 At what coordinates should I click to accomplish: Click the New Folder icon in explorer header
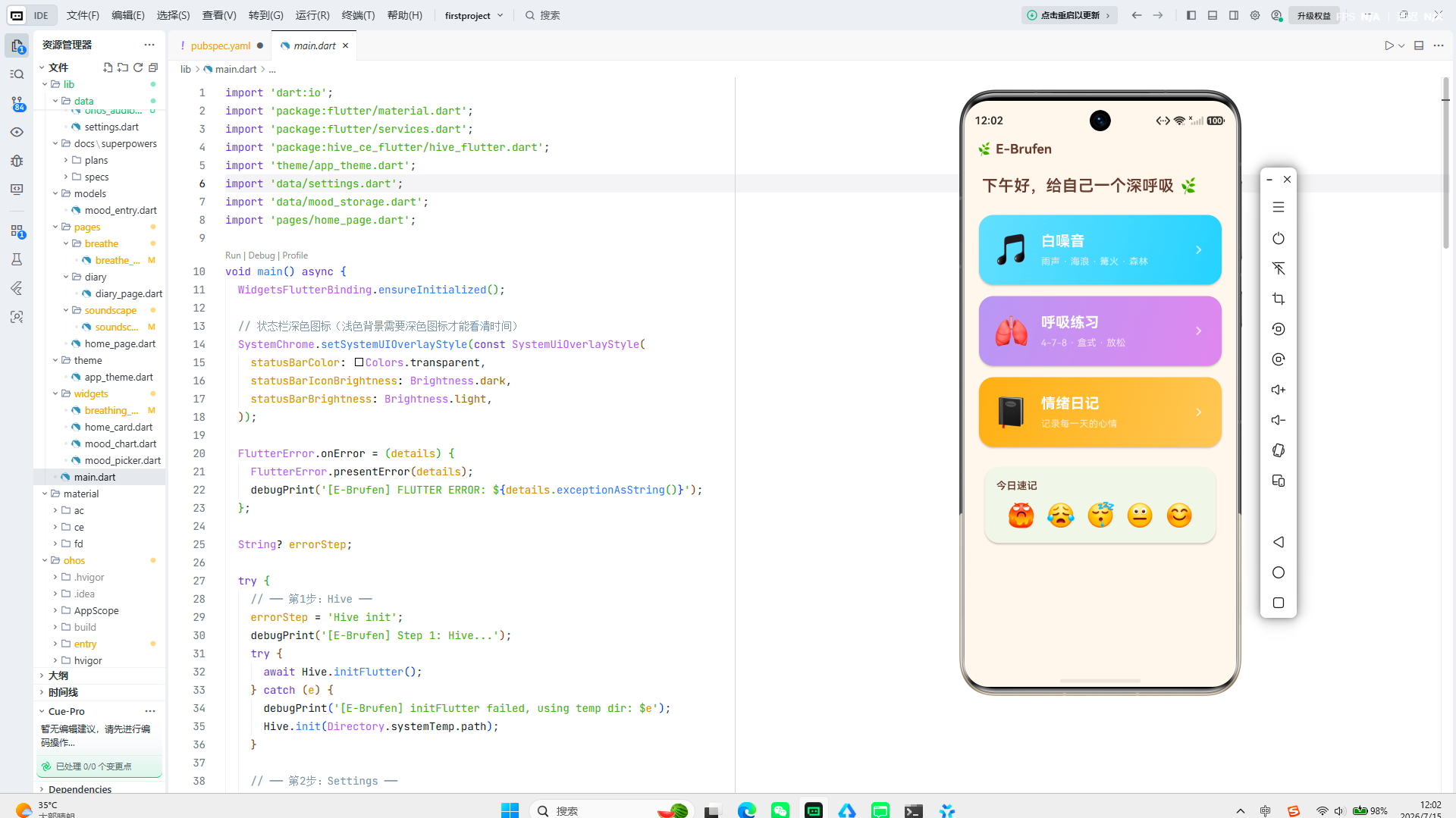(123, 67)
